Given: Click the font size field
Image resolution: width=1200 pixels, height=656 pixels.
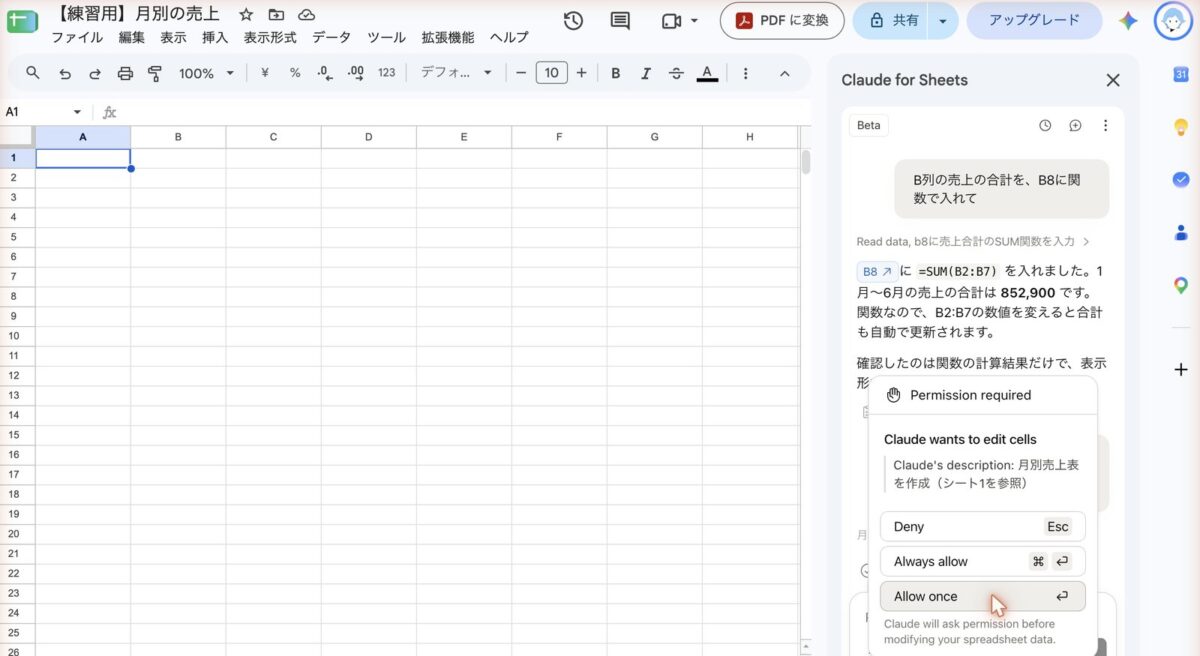Looking at the screenshot, I should click(x=551, y=73).
